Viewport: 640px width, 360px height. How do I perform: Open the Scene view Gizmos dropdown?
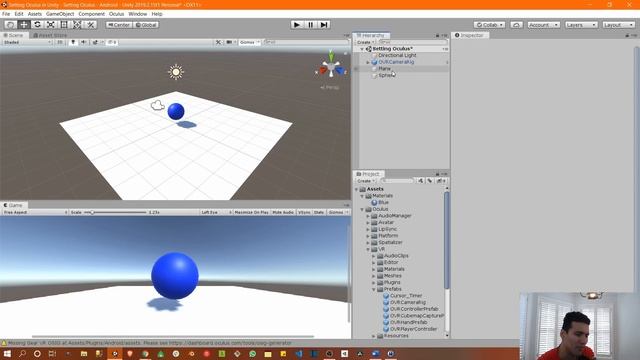point(249,42)
